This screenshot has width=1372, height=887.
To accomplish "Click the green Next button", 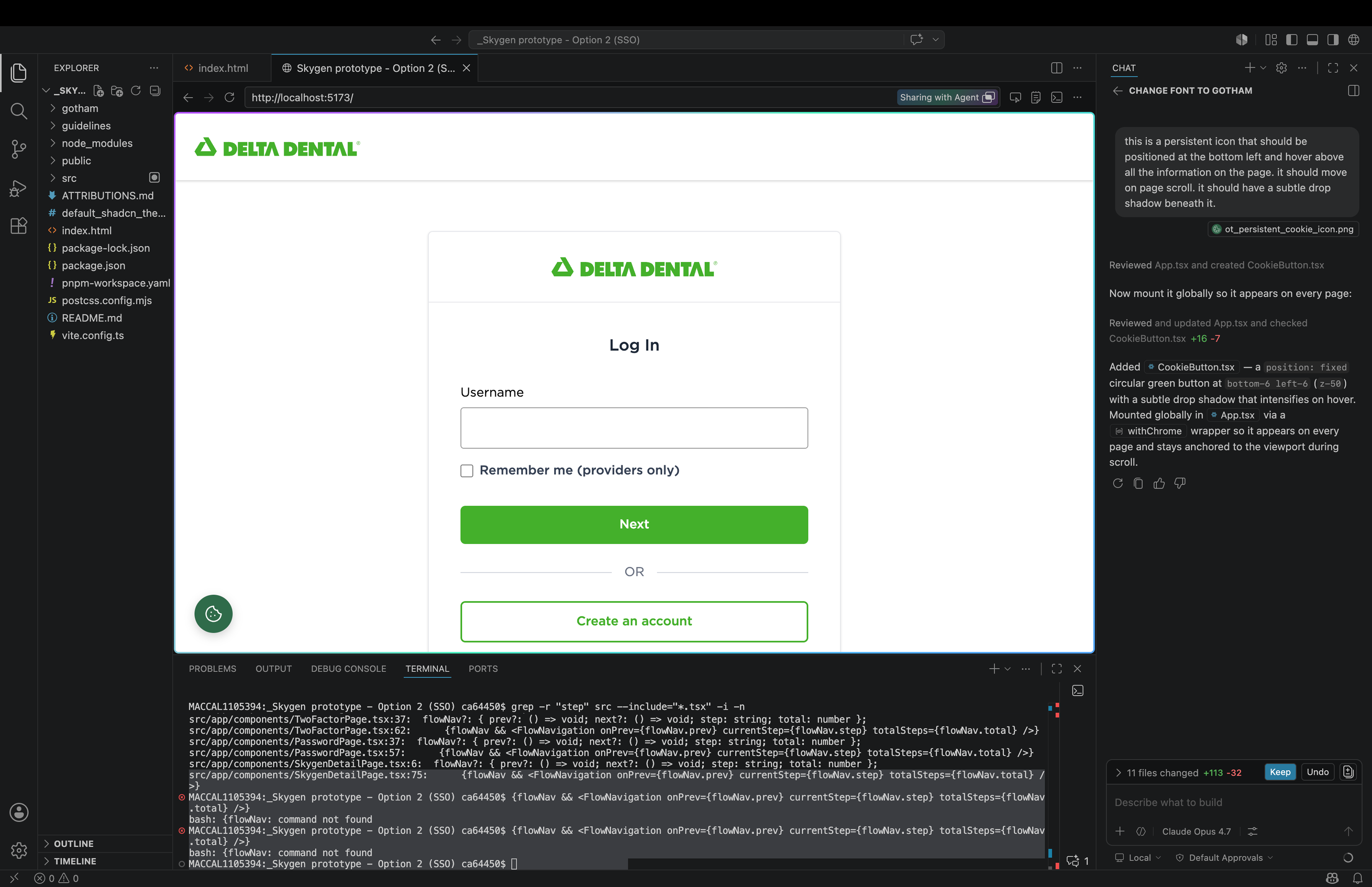I will [634, 525].
